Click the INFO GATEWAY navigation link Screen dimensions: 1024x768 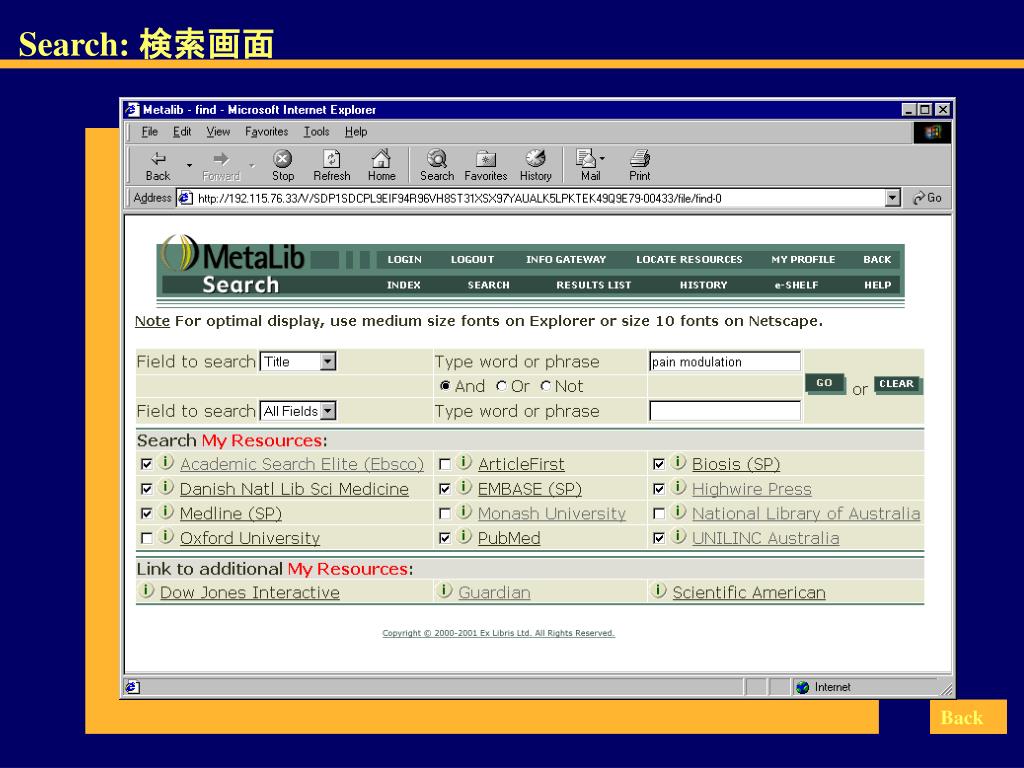[566, 259]
